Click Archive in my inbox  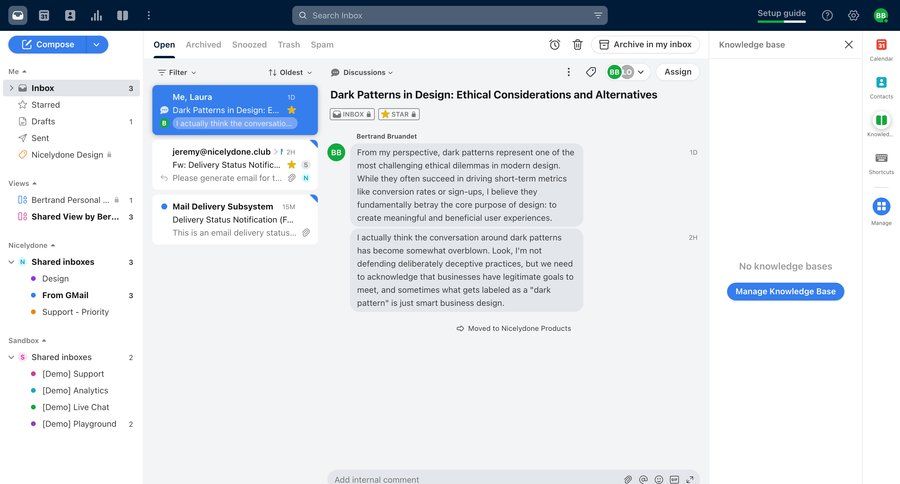click(x=646, y=44)
